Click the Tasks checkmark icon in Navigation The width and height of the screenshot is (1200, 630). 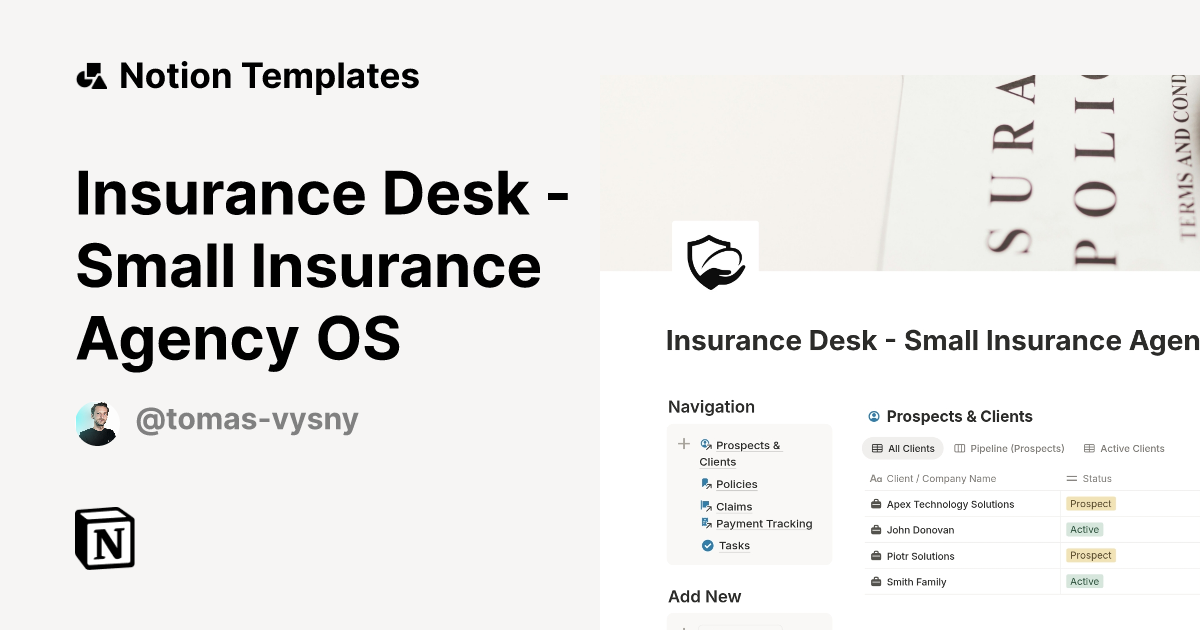pos(707,545)
